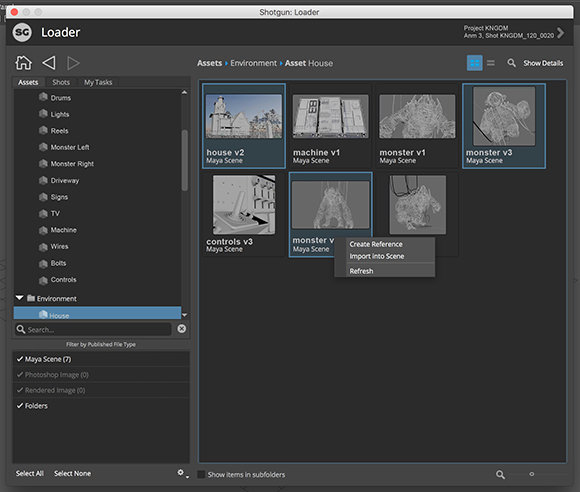Go back with the left arrow icon

49,63
